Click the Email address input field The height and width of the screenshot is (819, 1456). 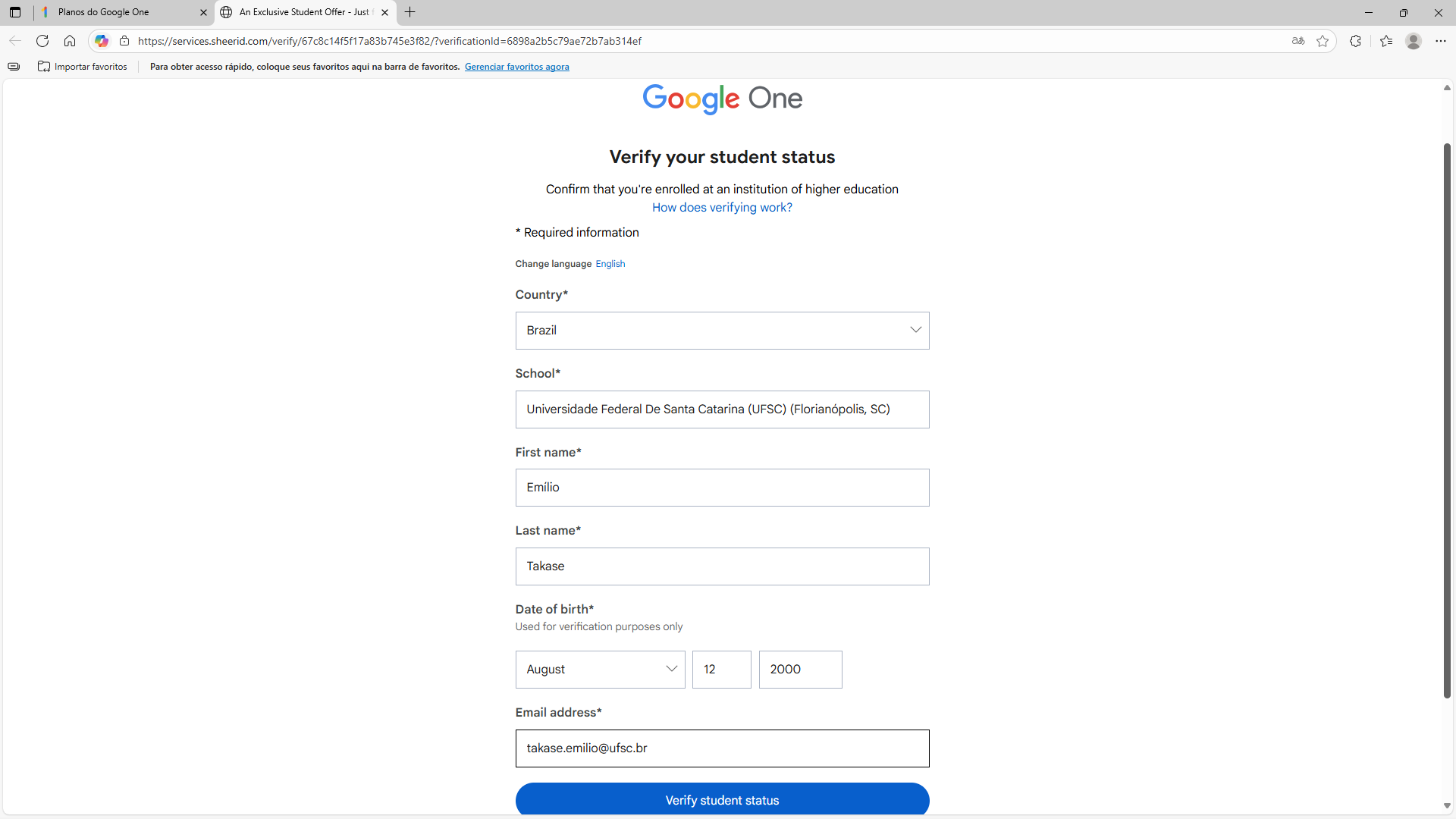click(722, 748)
